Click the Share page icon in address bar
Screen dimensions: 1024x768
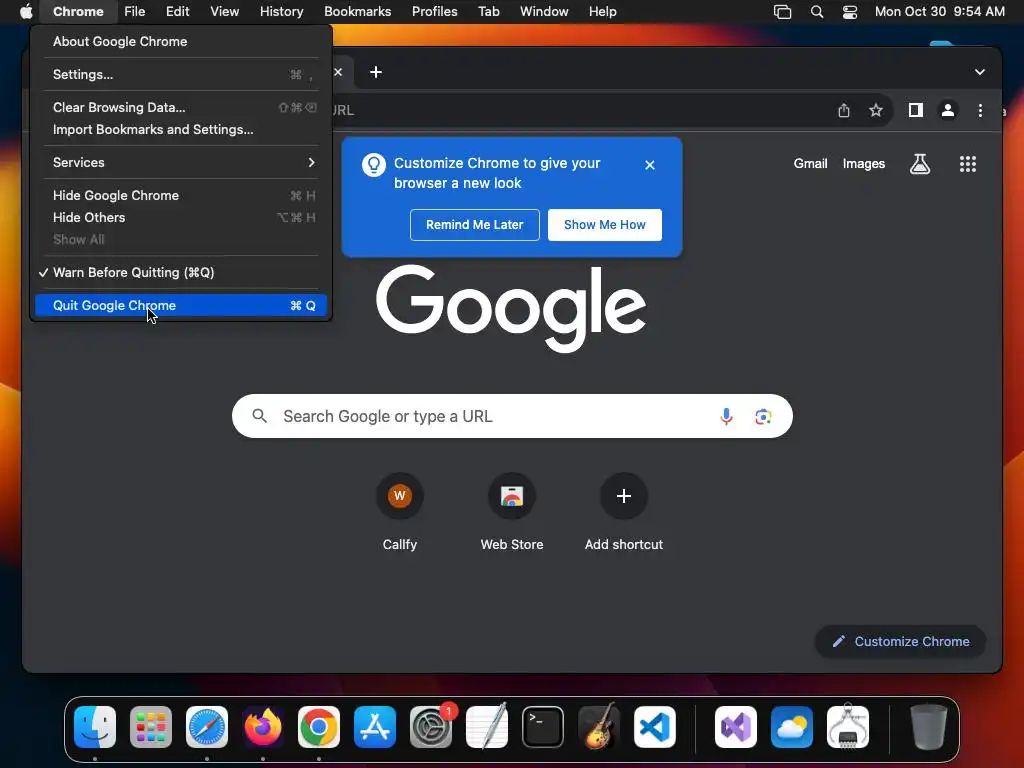tap(844, 110)
